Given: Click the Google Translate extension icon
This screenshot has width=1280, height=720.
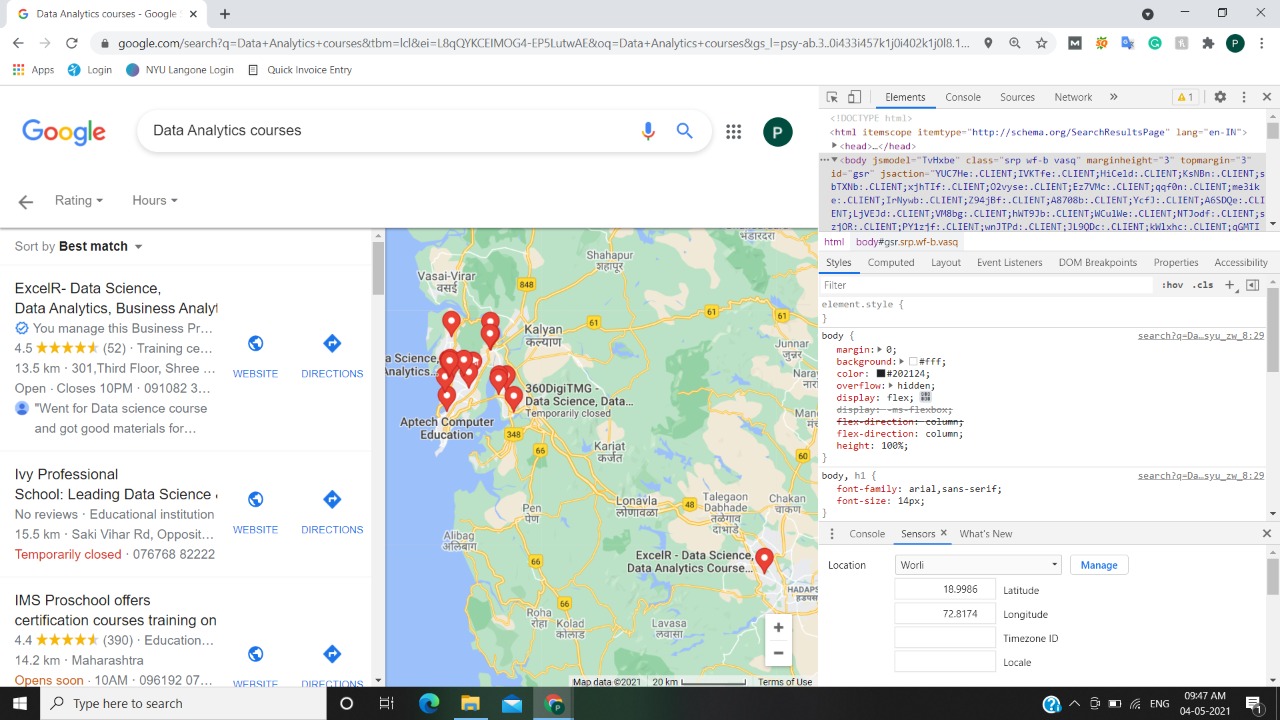Looking at the screenshot, I should 1128,43.
